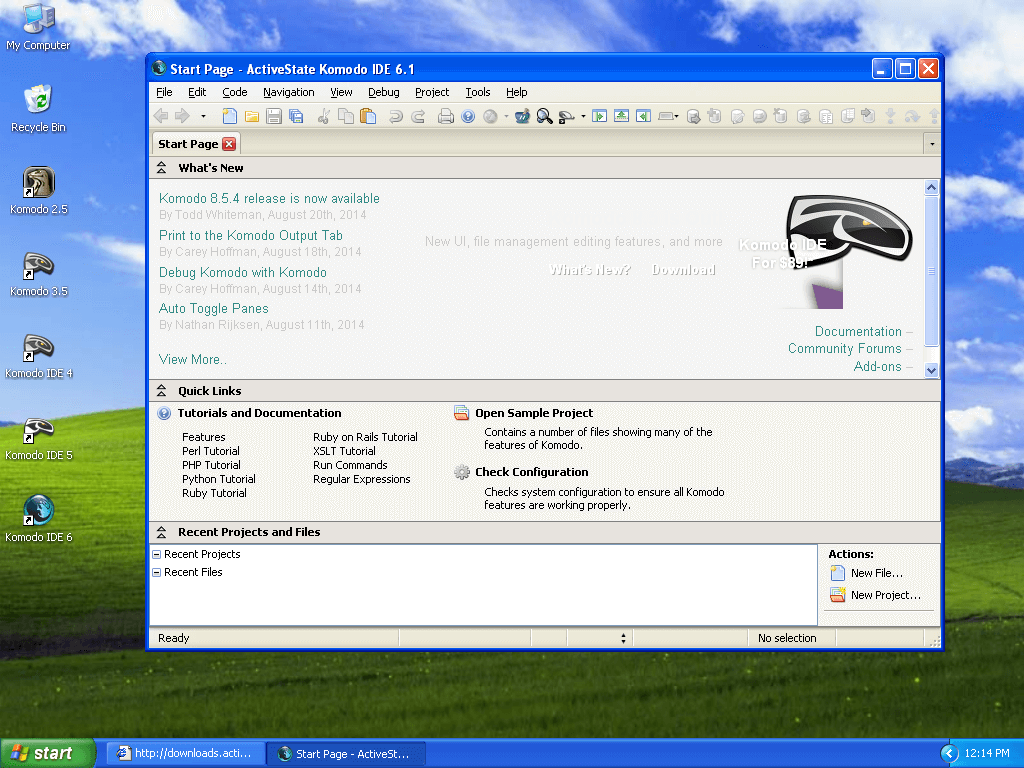Collapse the Recent Files tree node
This screenshot has height=768, width=1024.
157,572
